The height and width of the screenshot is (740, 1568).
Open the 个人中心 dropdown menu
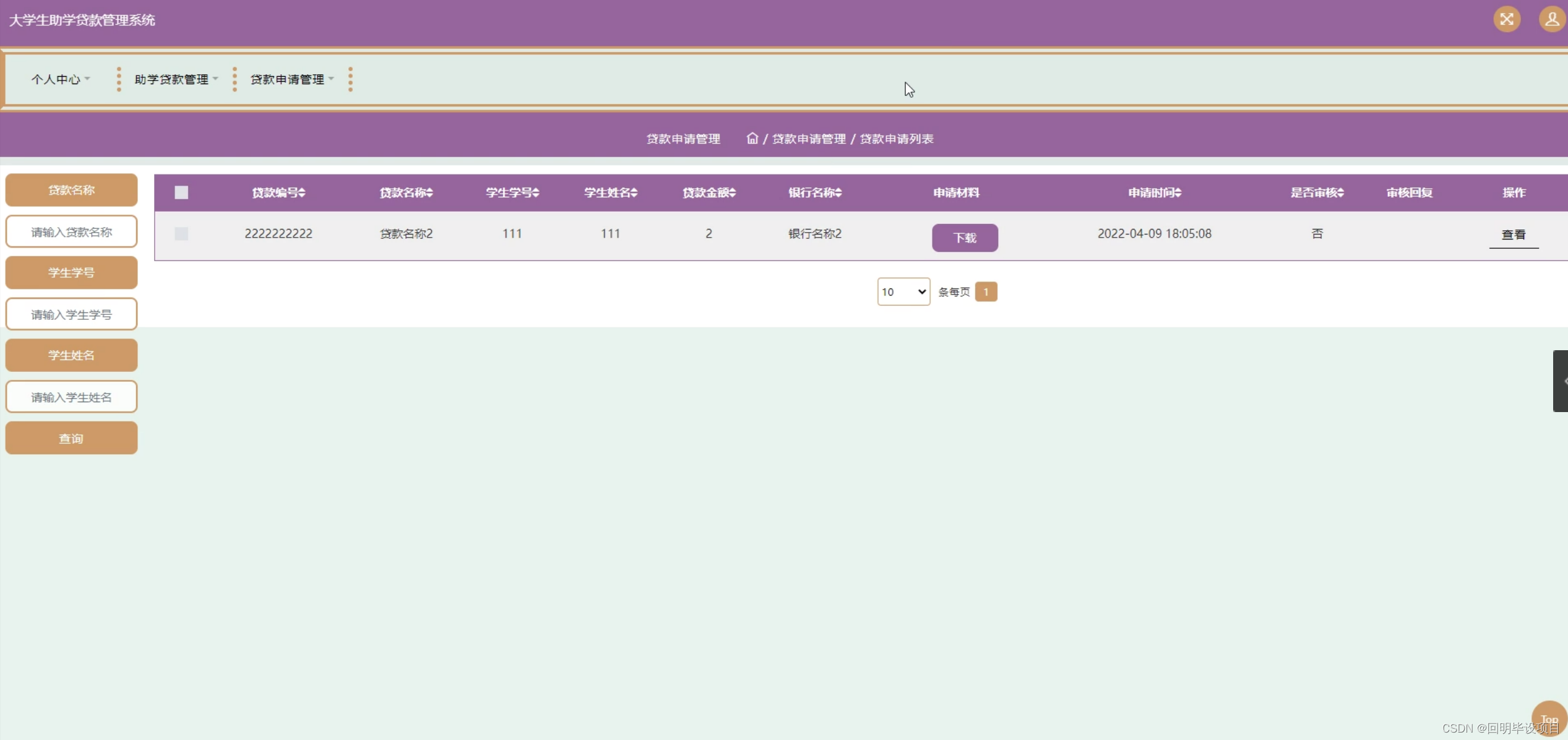pyautogui.click(x=61, y=79)
